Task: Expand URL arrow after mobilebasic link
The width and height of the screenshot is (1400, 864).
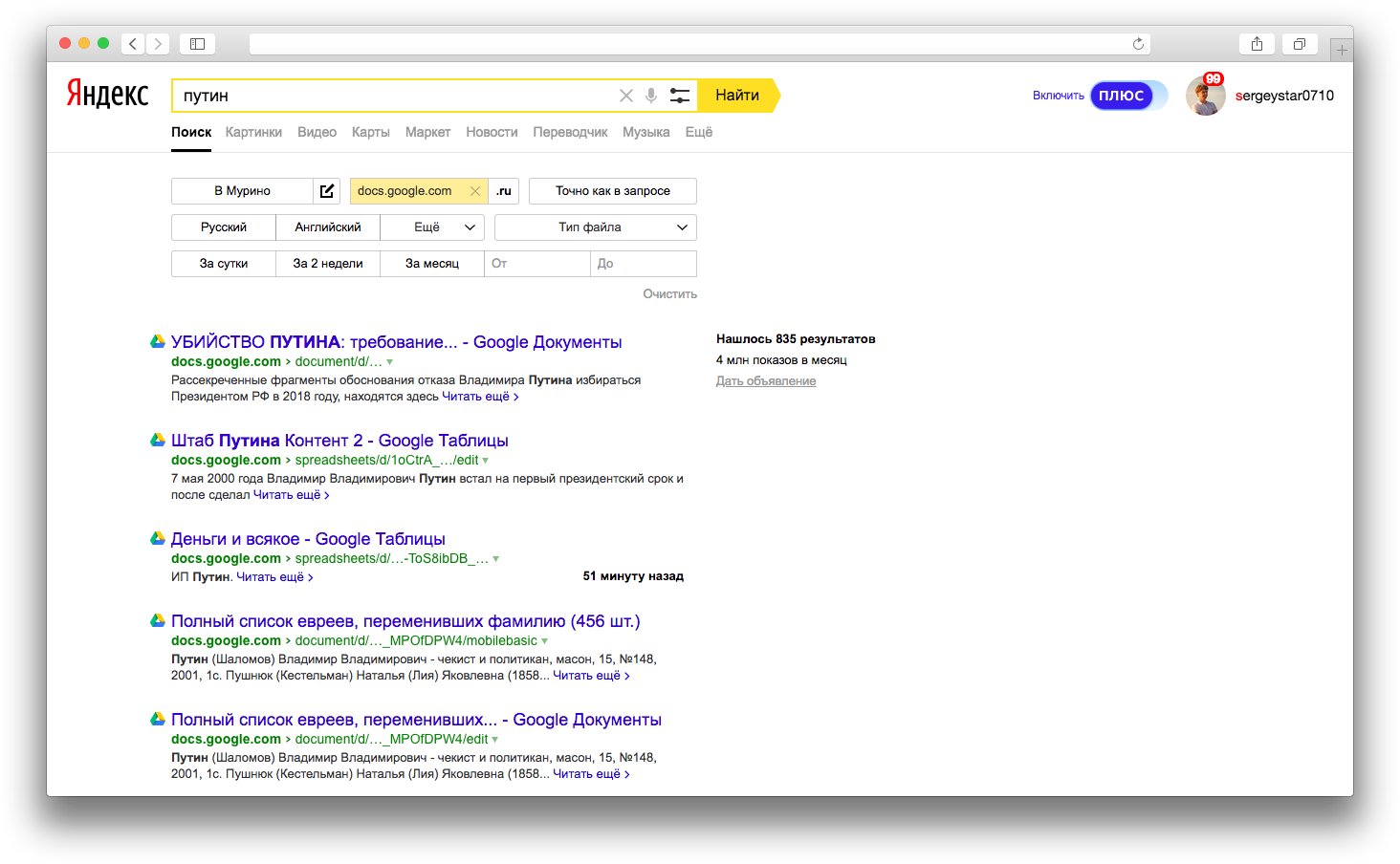Action: pos(544,641)
